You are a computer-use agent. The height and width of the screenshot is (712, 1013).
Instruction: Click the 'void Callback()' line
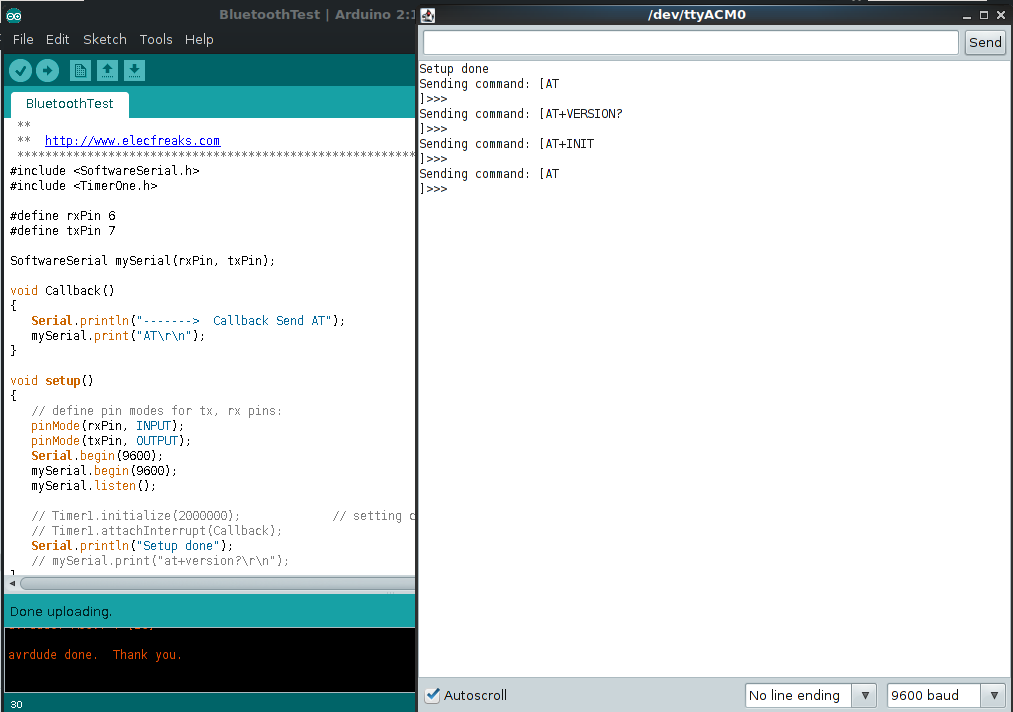pyautogui.click(x=62, y=291)
